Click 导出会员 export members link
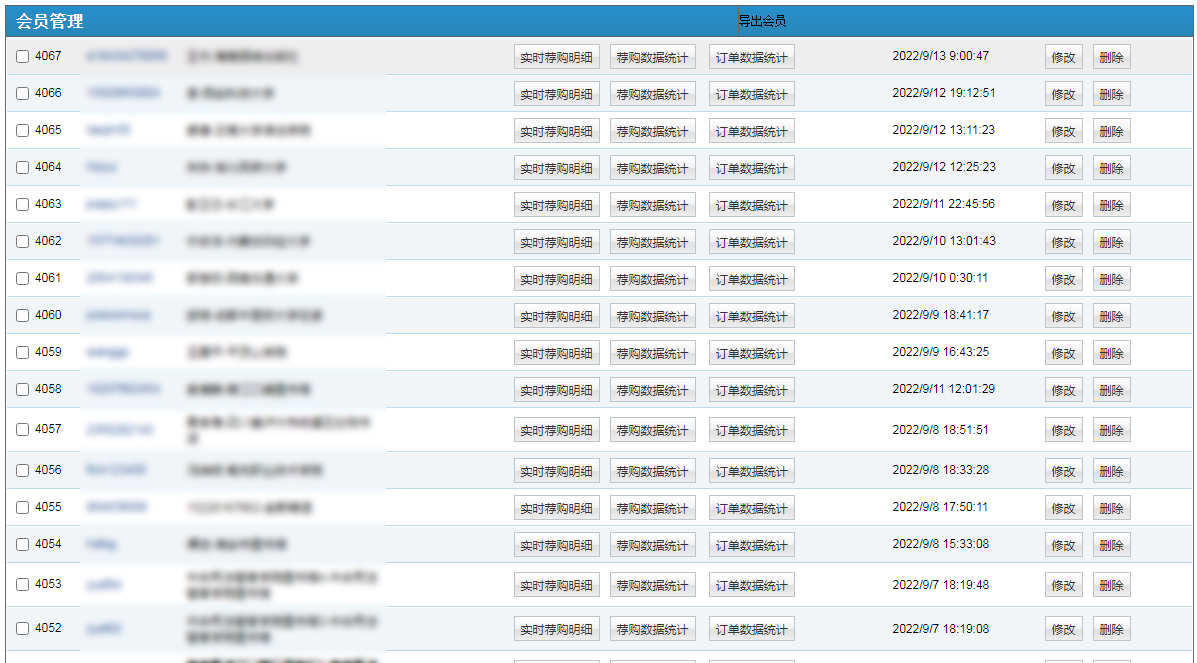The width and height of the screenshot is (1197, 663). 762,21
